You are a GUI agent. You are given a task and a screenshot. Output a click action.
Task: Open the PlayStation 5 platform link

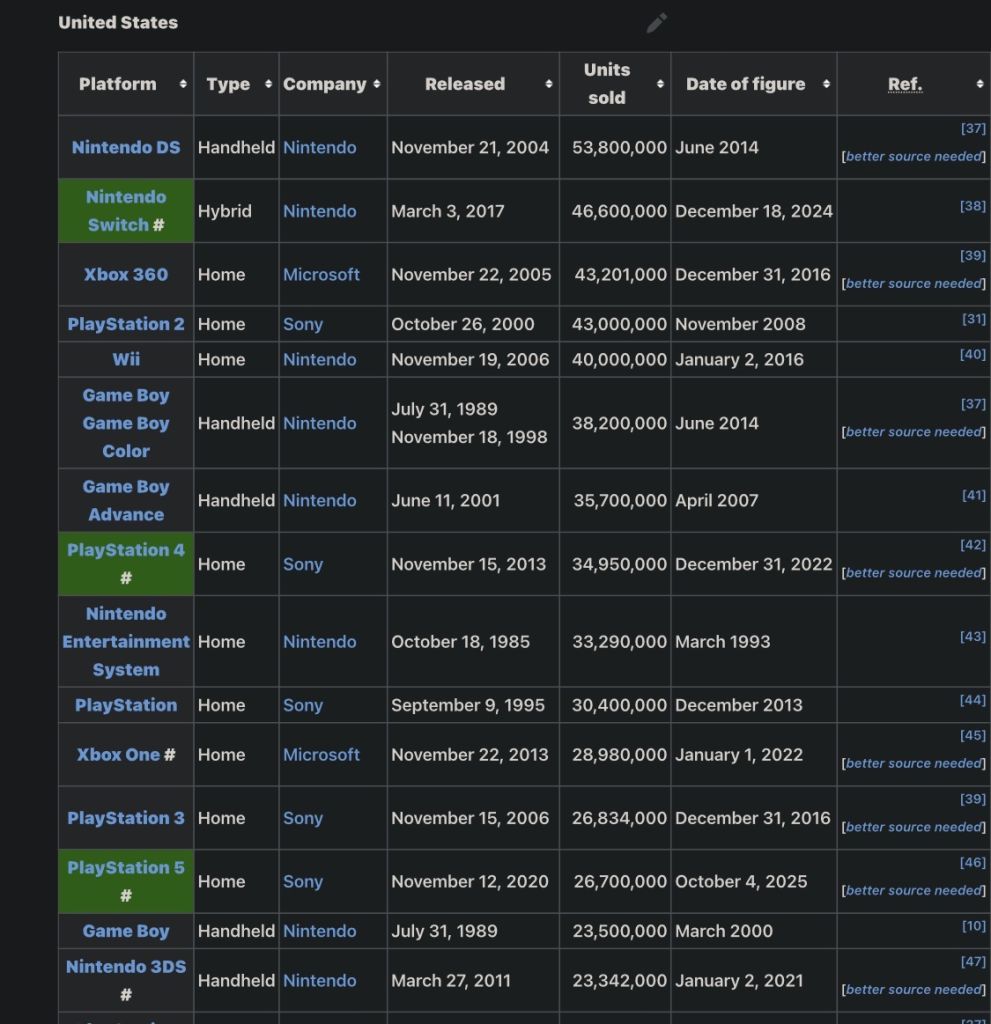pyautogui.click(x=126, y=868)
